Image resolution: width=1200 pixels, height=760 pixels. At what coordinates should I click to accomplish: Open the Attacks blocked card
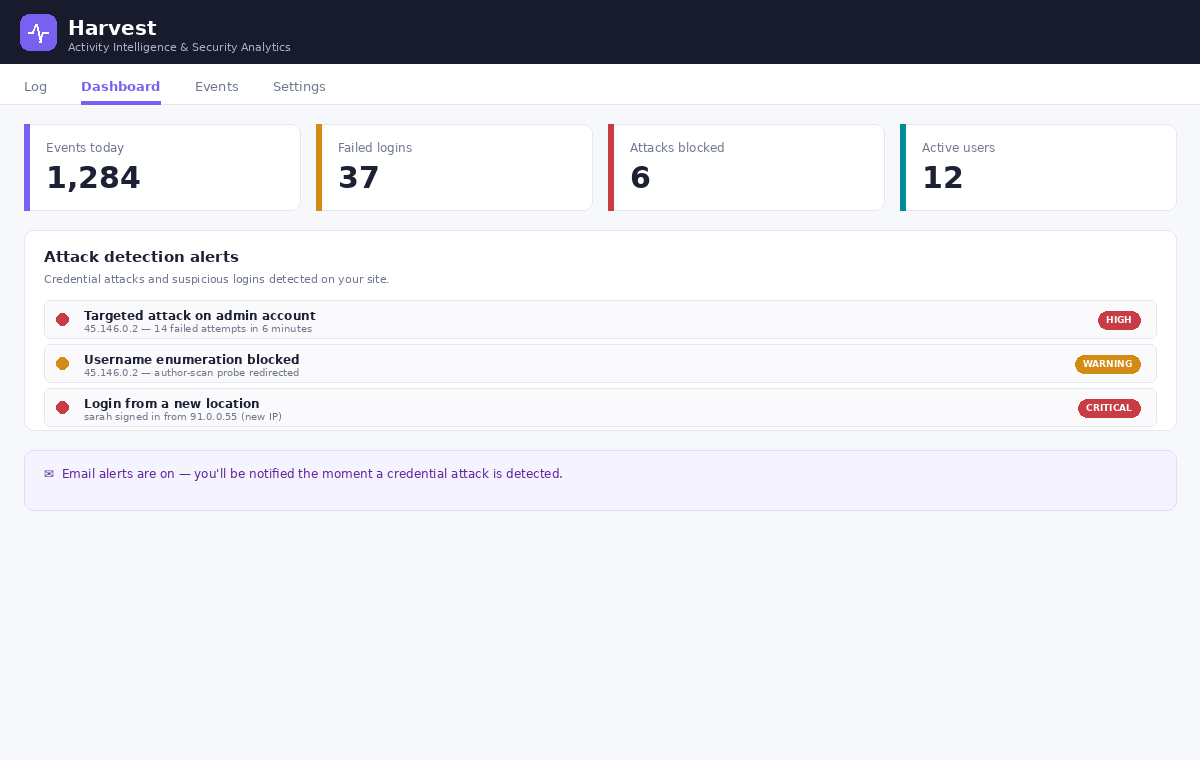pos(746,168)
